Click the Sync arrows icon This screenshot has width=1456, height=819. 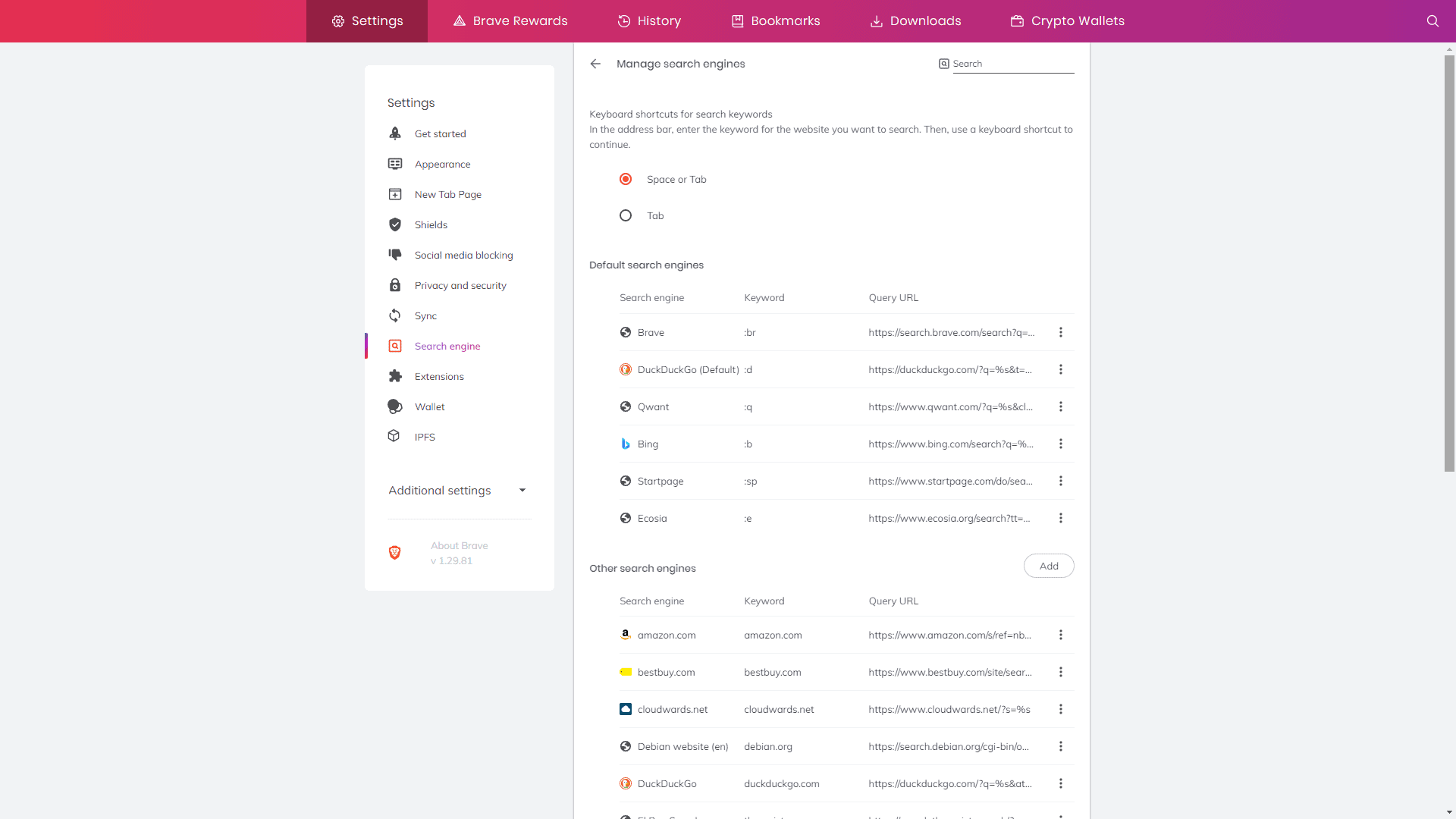click(x=395, y=315)
